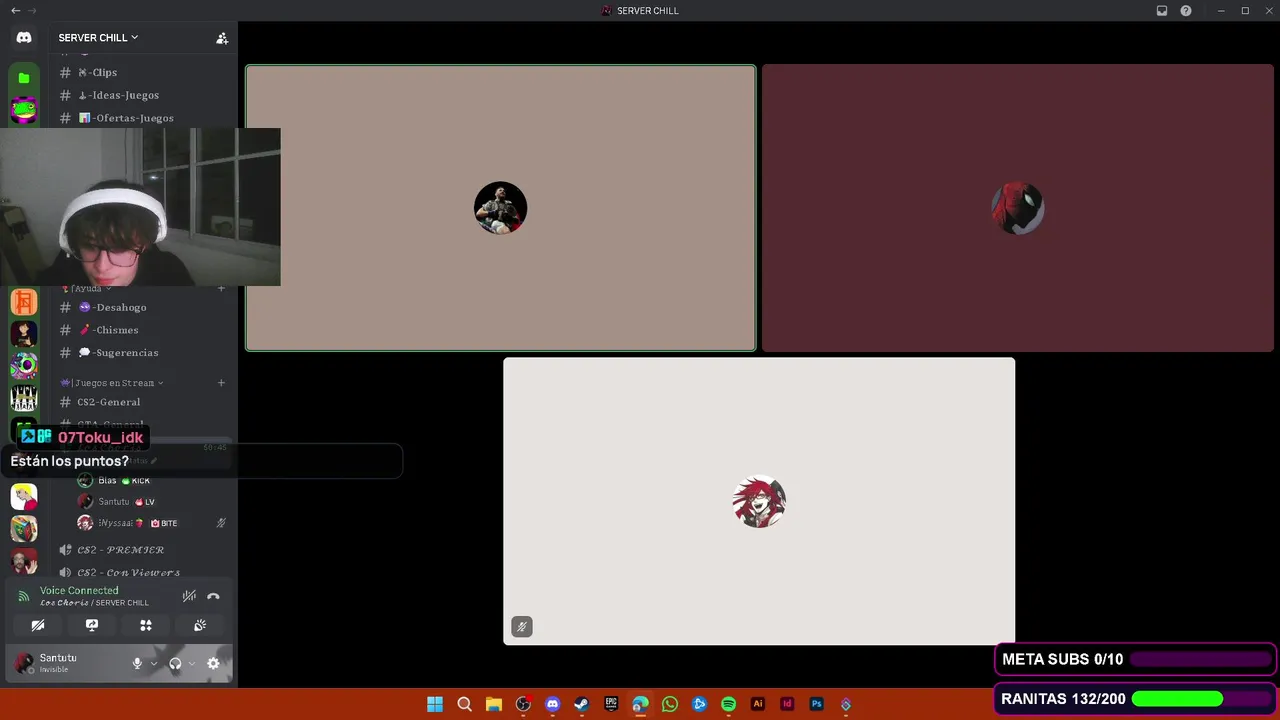The height and width of the screenshot is (720, 1280).
Task: Open user settings gear
Action: click(213, 663)
